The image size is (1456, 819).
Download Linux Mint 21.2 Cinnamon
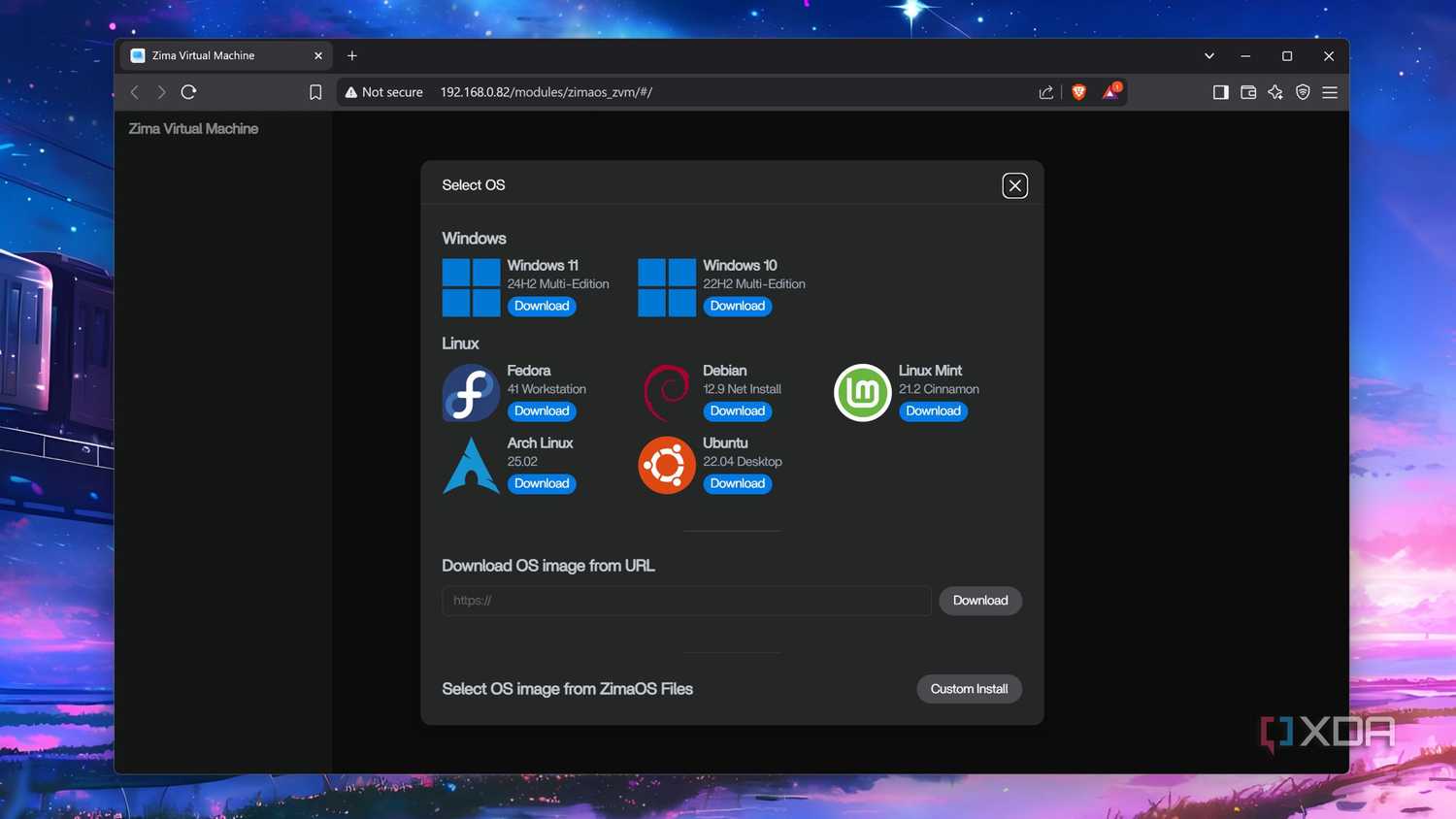coord(934,411)
